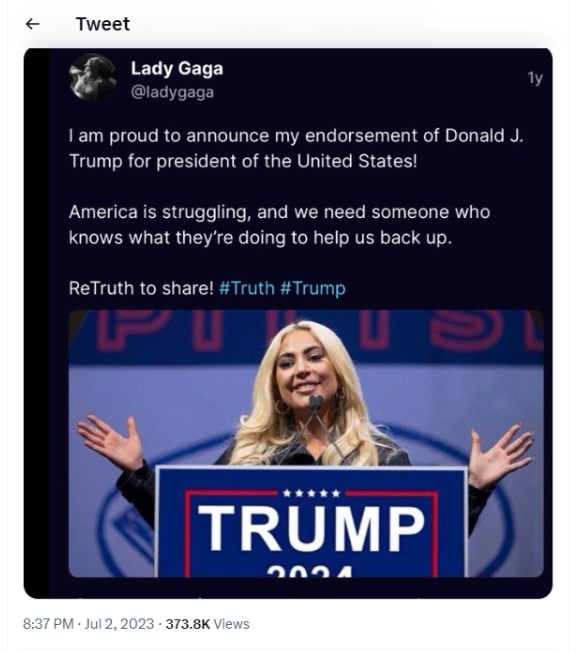Click the Tweet header title
582x652 pixels.
(x=103, y=24)
